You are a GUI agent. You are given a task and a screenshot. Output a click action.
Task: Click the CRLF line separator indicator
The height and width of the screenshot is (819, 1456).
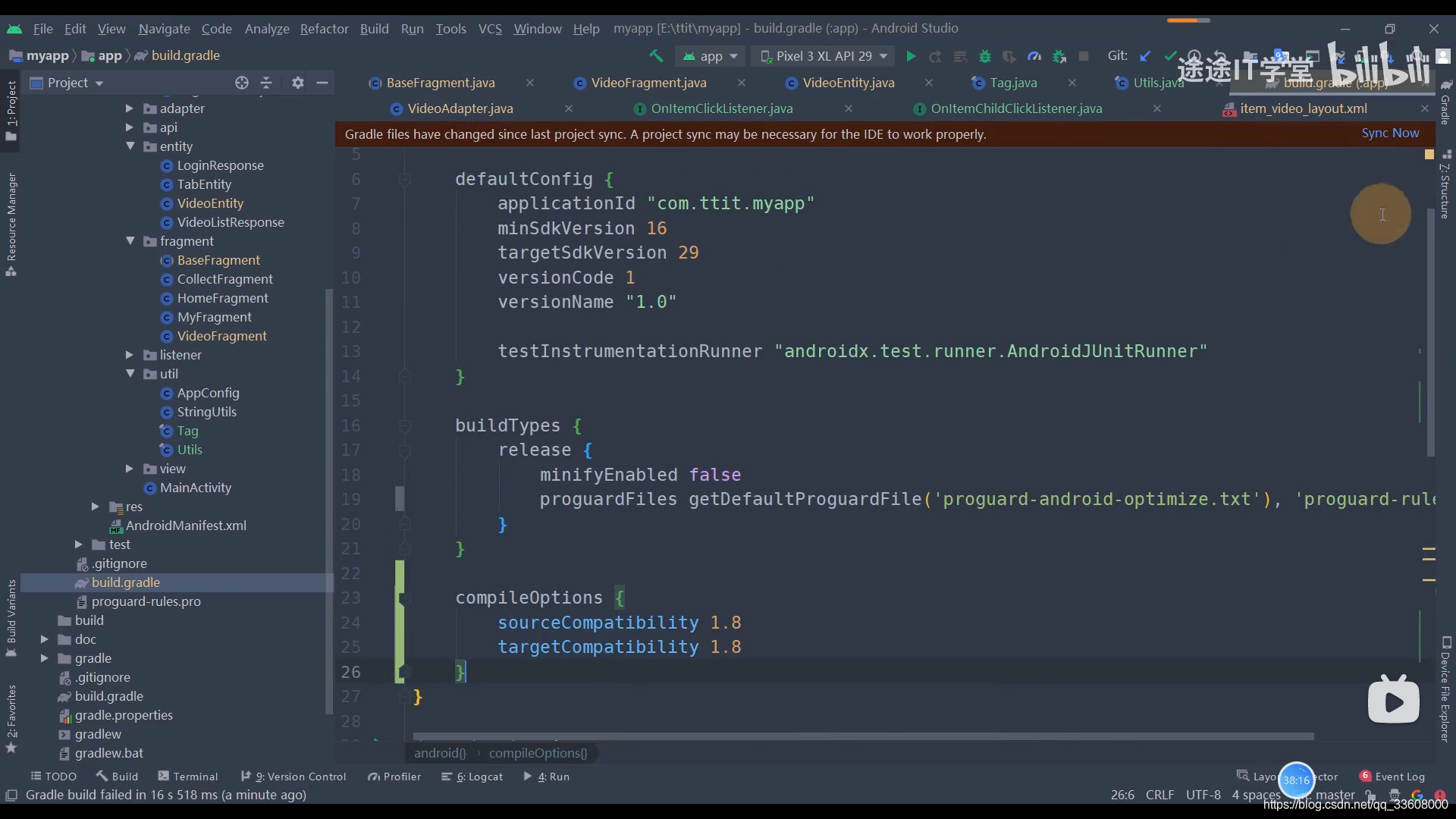point(1159,795)
